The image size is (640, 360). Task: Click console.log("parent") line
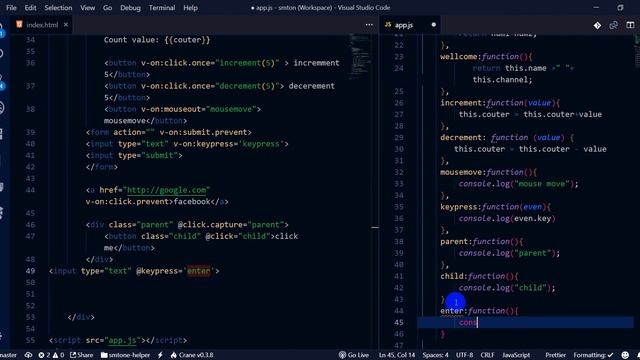coord(509,253)
